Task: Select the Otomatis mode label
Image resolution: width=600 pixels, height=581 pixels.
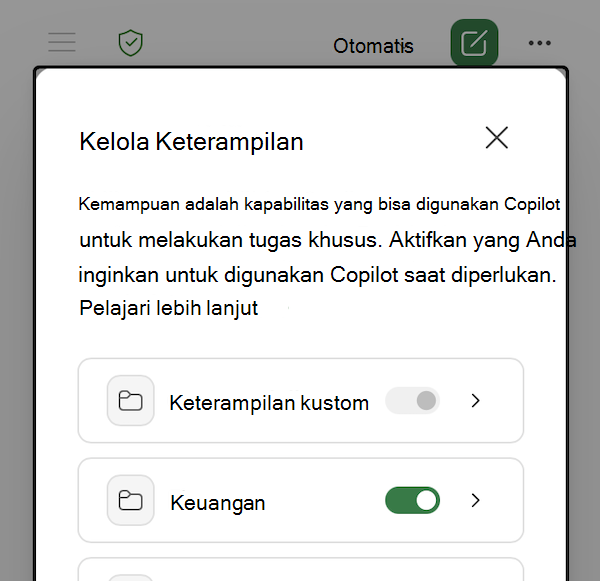Action: click(373, 46)
